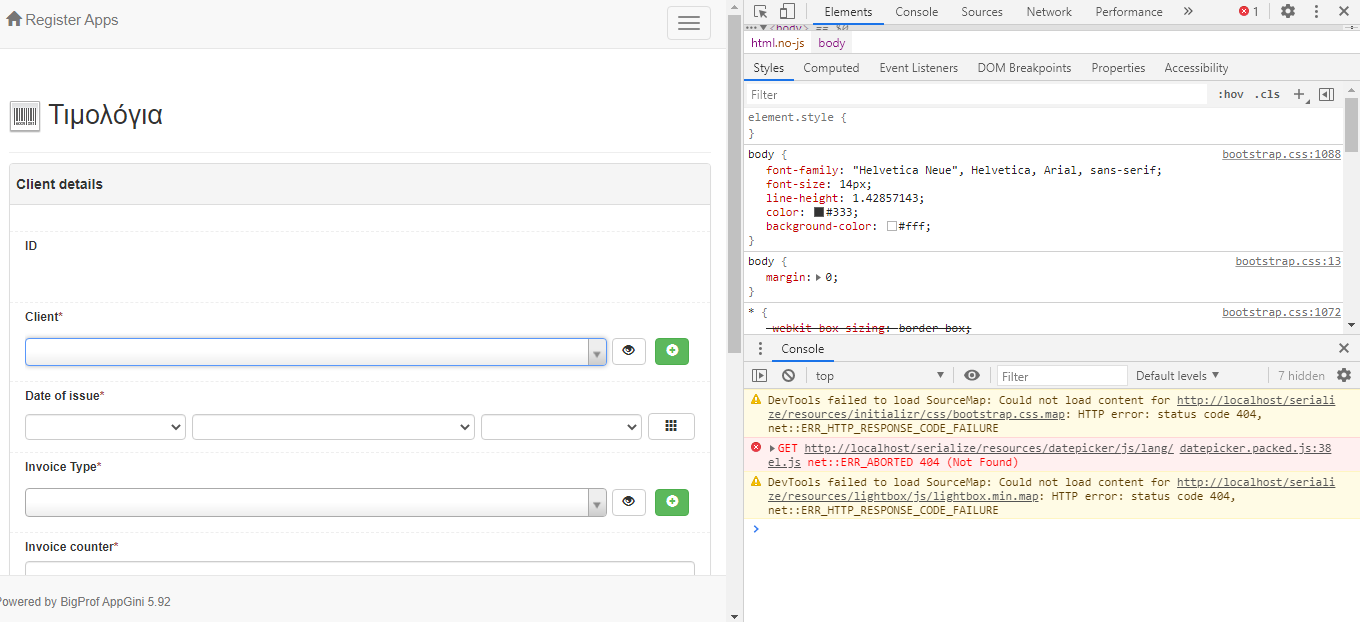Expand the GET error message arrow
The width and height of the screenshot is (1360, 622).
click(772, 449)
